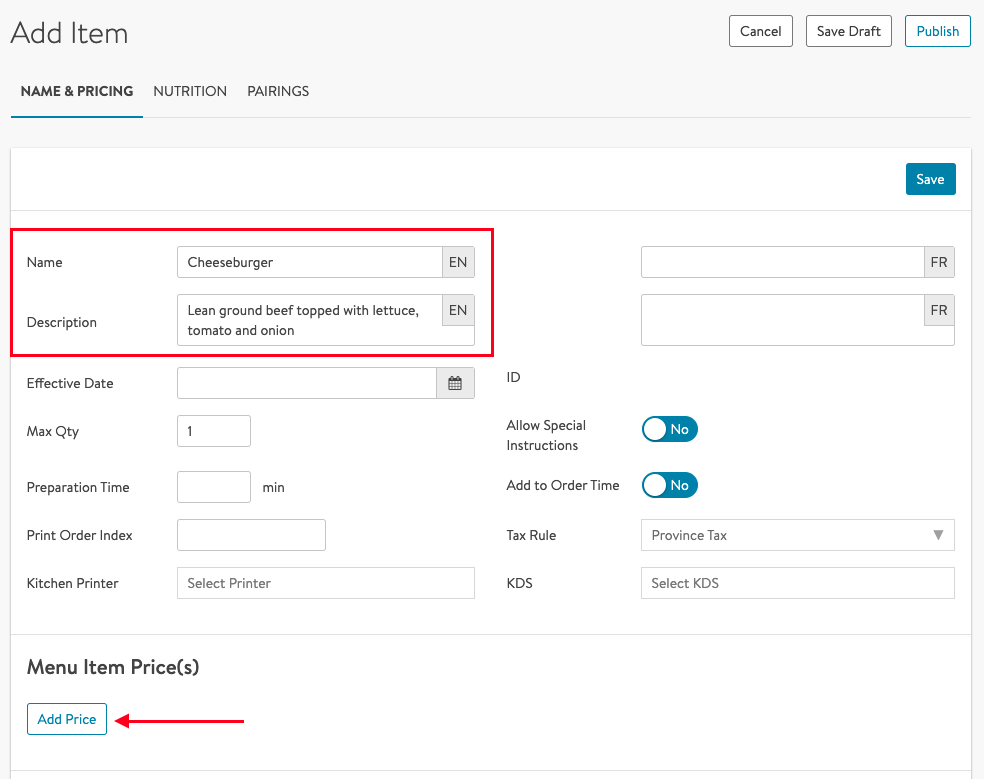
Task: Focus the Preparation Time field
Action: click(x=213, y=487)
